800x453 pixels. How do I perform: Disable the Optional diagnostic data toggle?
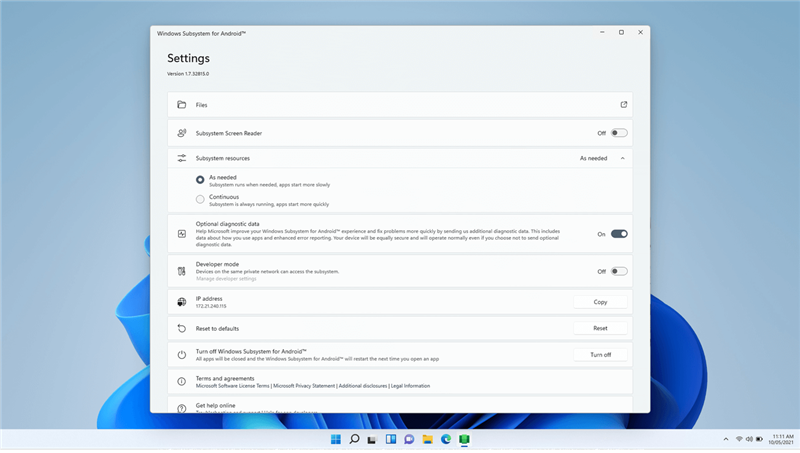pyautogui.click(x=619, y=234)
